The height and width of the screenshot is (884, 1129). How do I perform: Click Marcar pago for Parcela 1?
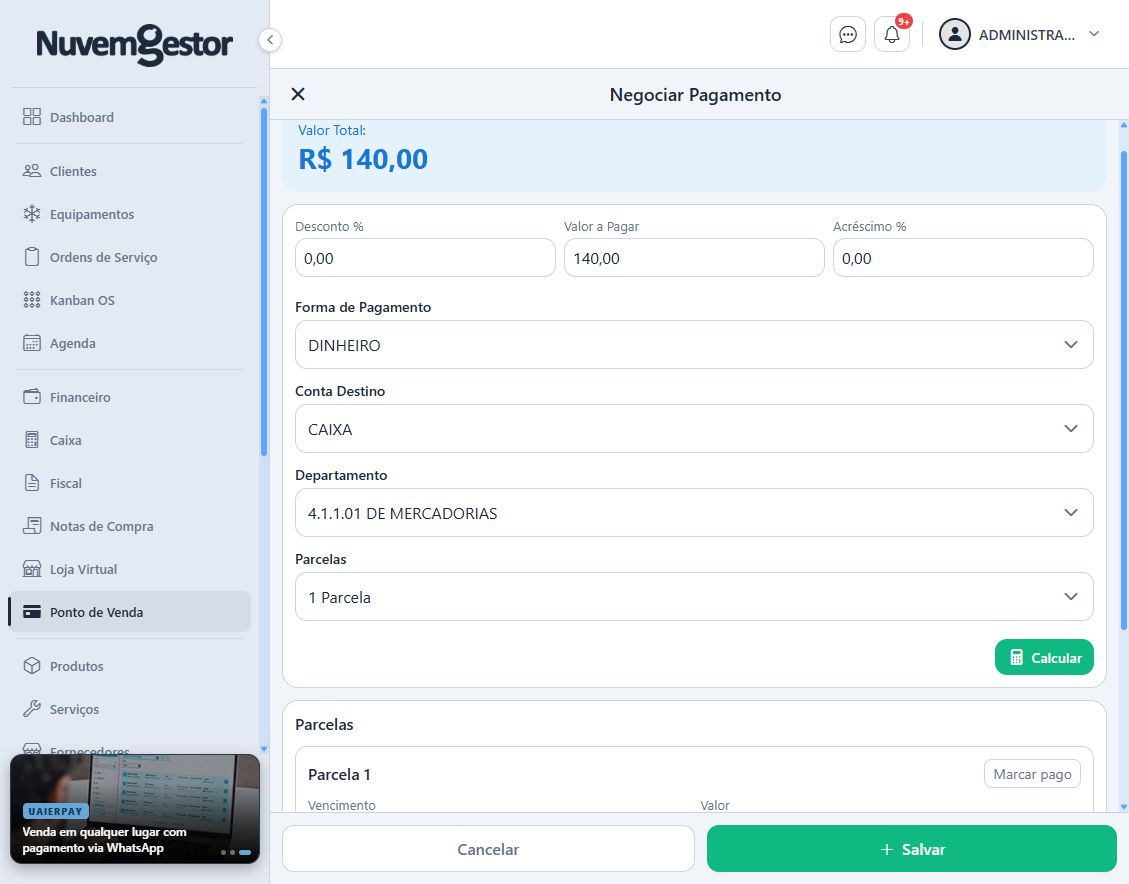coord(1032,774)
